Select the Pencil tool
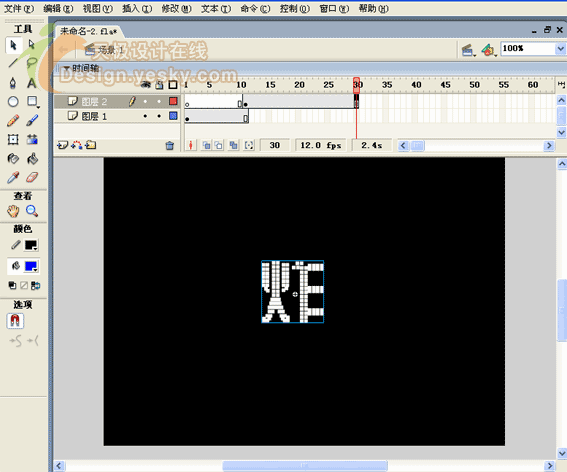567x472 pixels. (x=13, y=120)
